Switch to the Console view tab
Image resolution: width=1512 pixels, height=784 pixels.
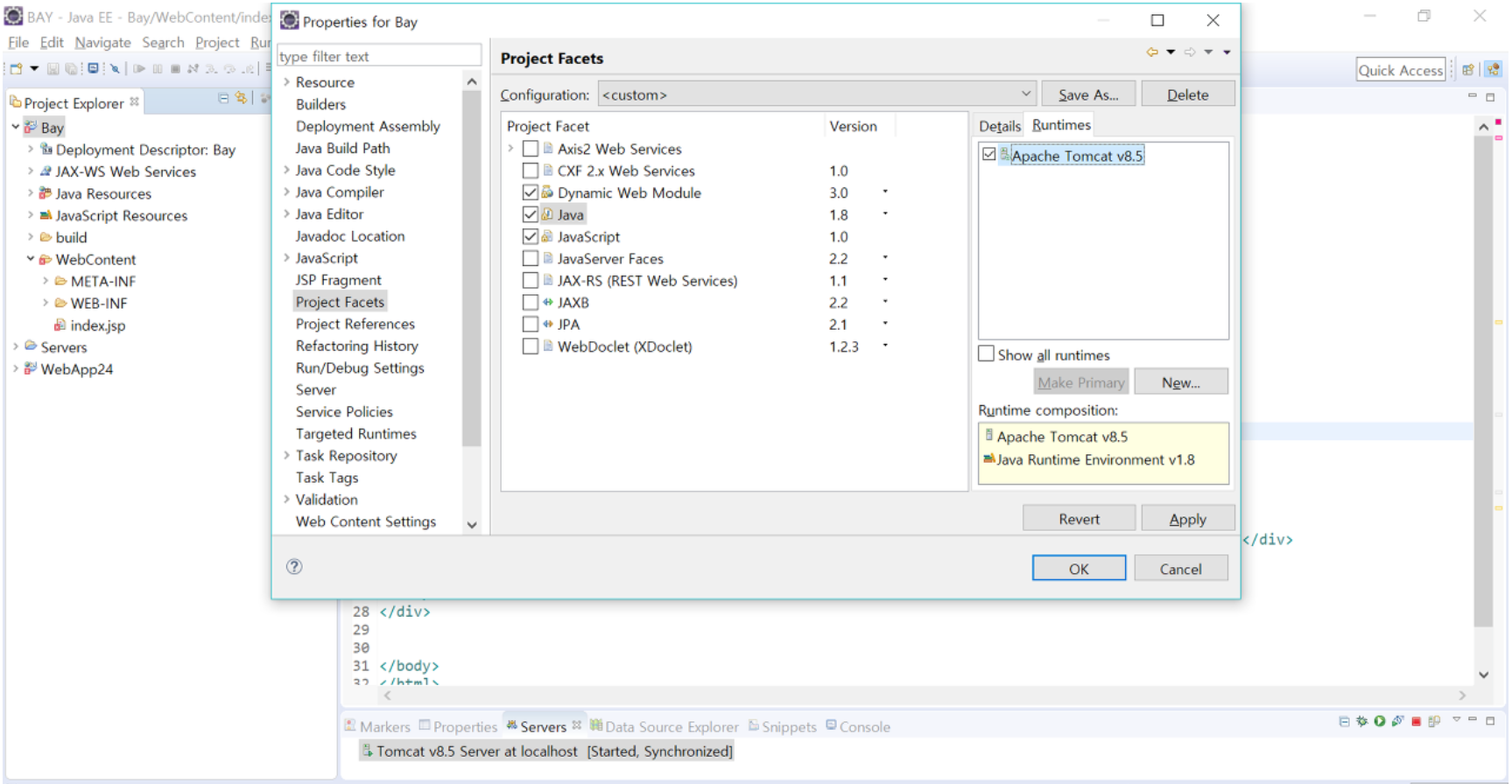tap(857, 726)
